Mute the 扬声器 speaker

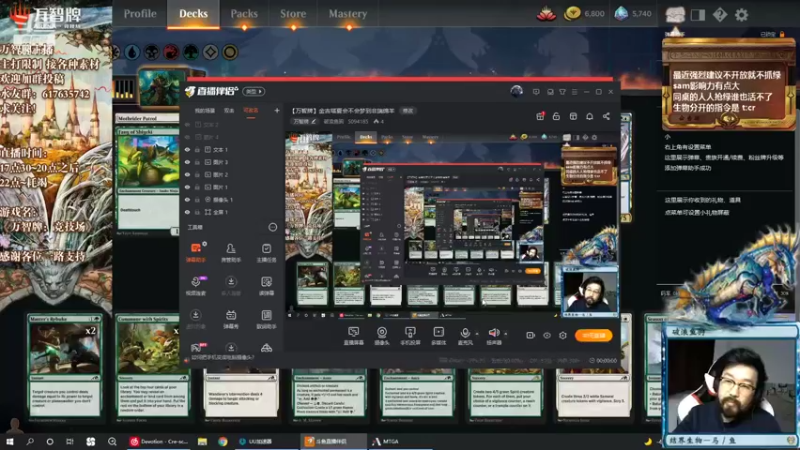[493, 336]
